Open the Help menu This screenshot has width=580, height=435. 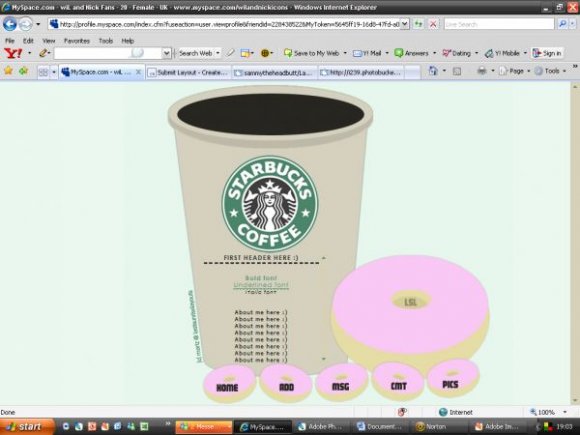pos(128,41)
